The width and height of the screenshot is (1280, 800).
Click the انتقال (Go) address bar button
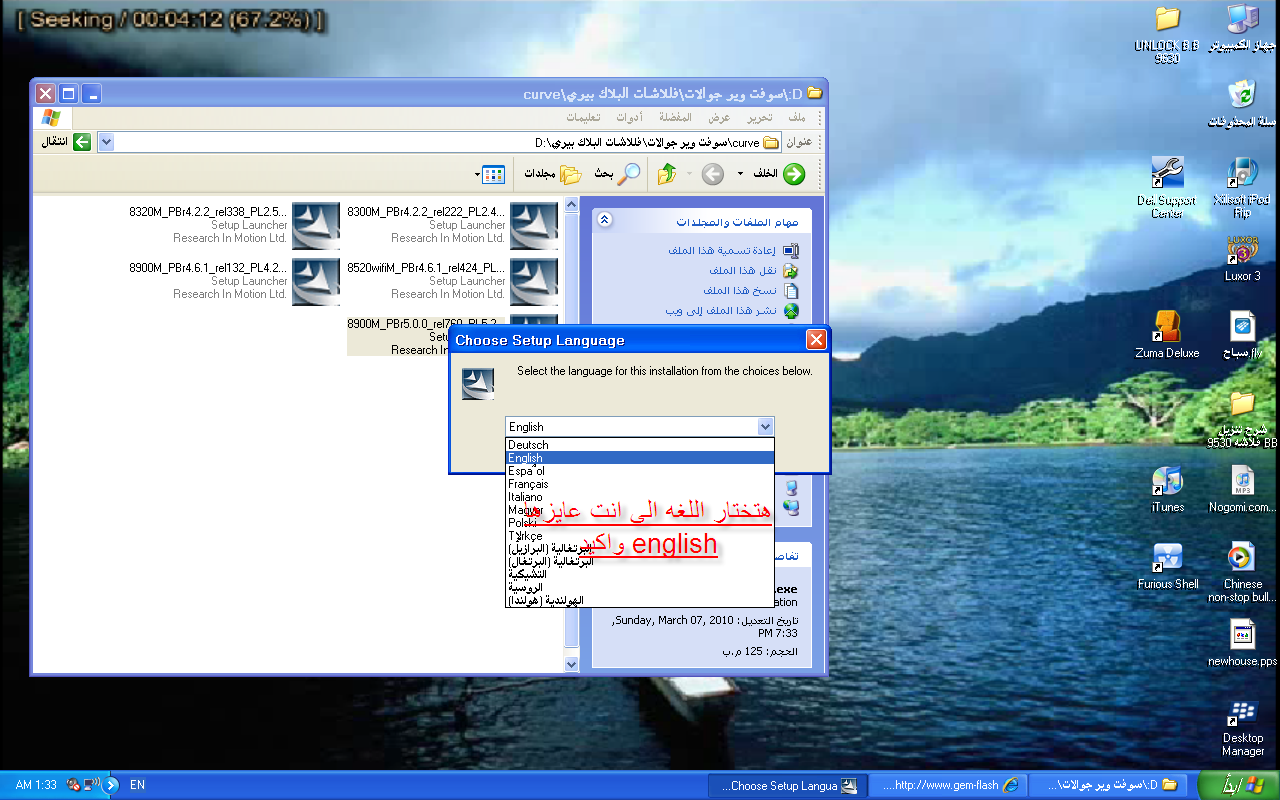click(65, 142)
